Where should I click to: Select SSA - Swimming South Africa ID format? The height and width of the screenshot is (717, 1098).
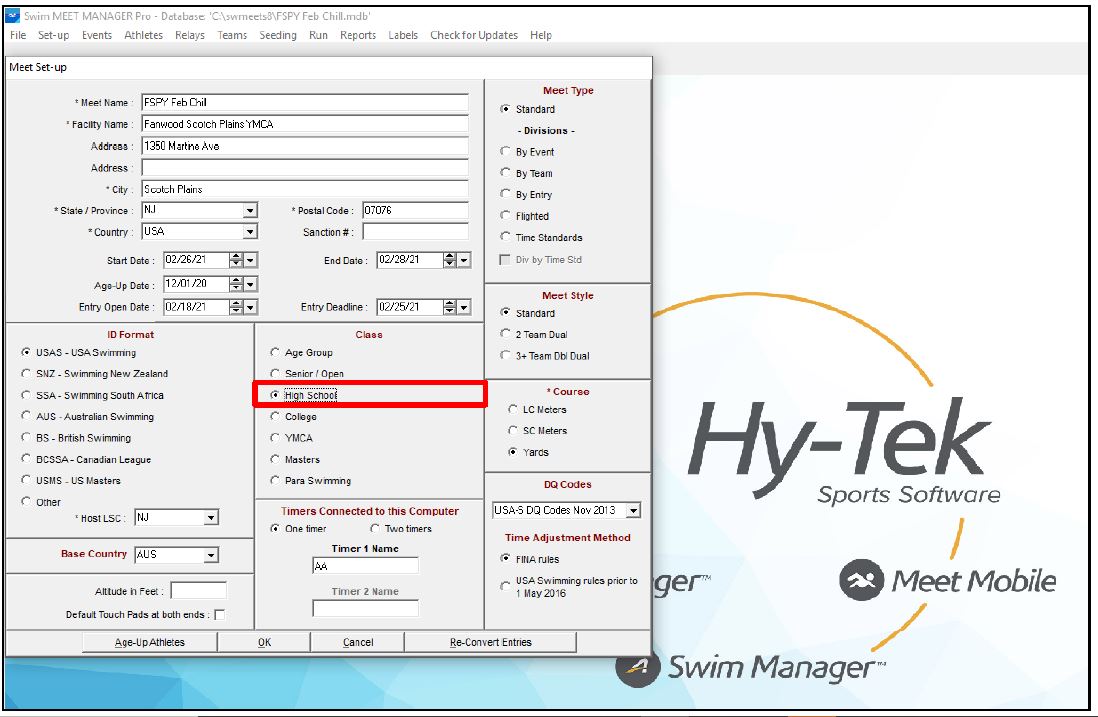point(26,395)
